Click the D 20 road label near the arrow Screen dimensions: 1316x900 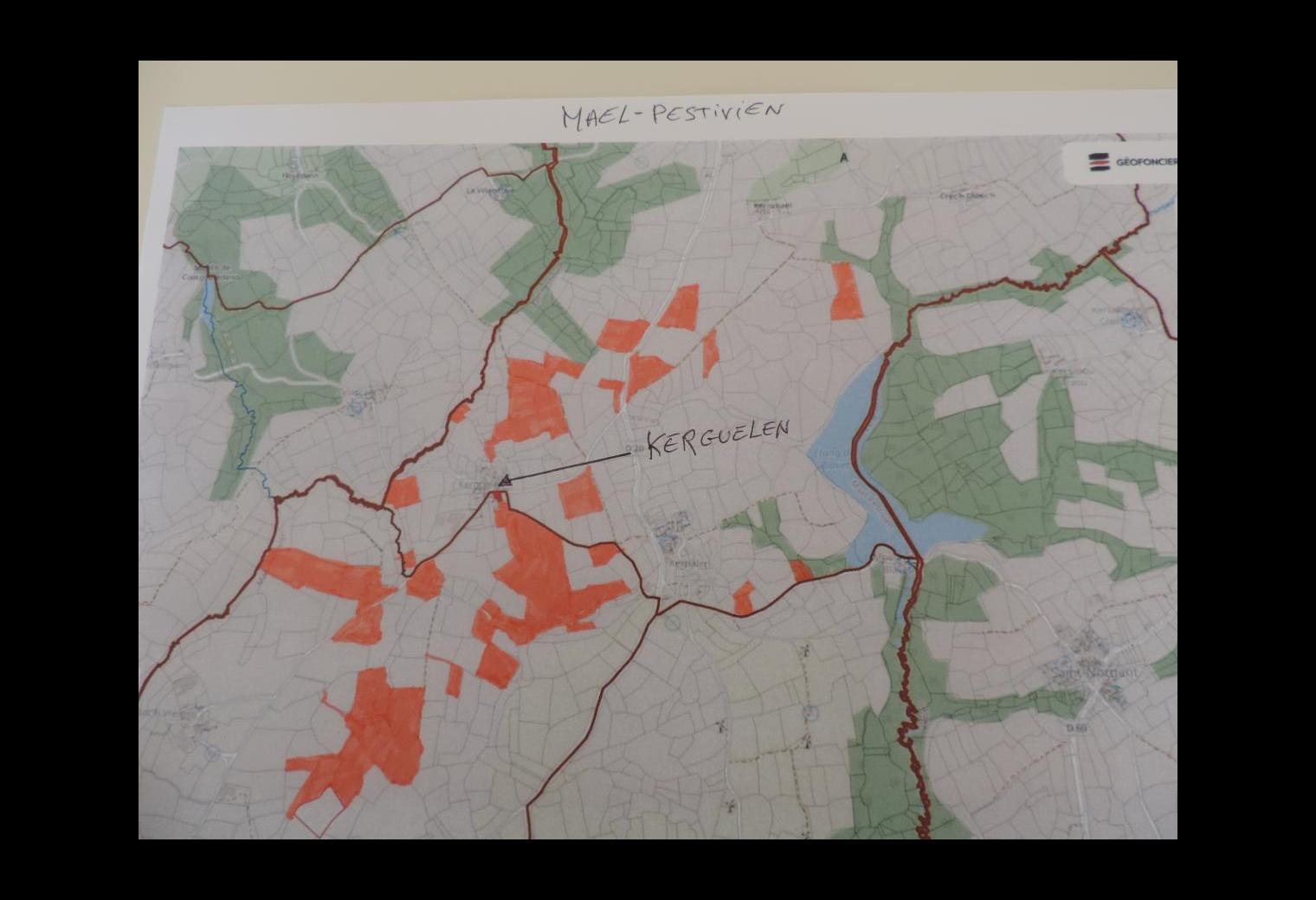click(x=635, y=449)
